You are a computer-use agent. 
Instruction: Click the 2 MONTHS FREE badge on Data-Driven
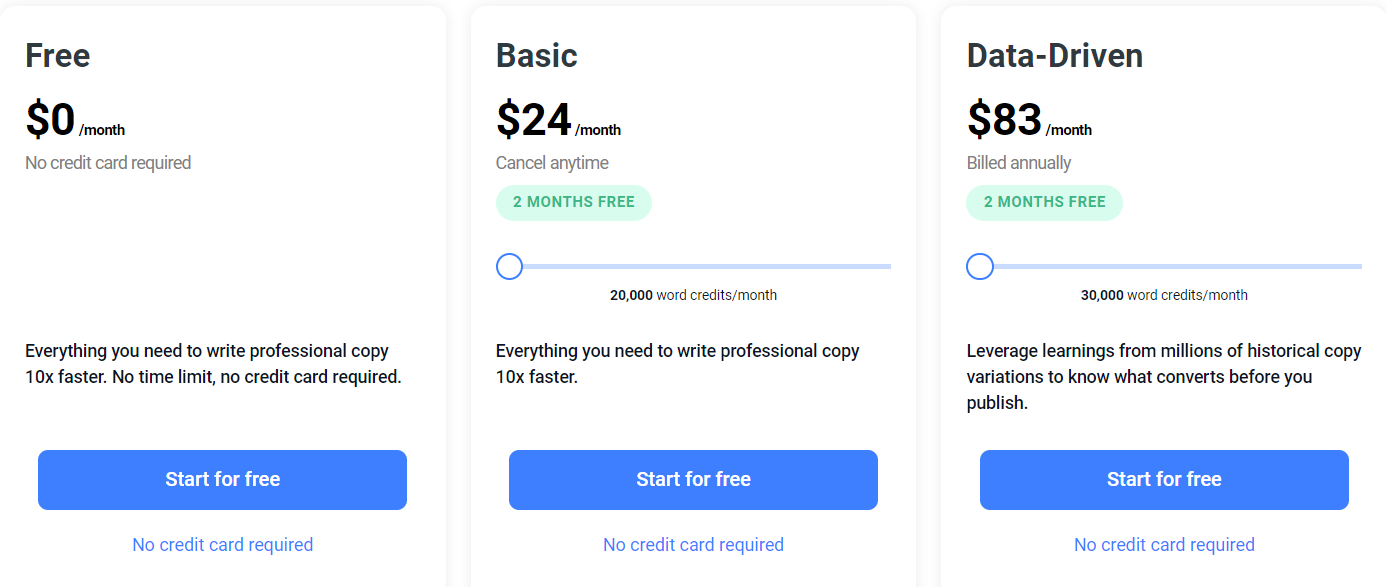click(x=1045, y=202)
